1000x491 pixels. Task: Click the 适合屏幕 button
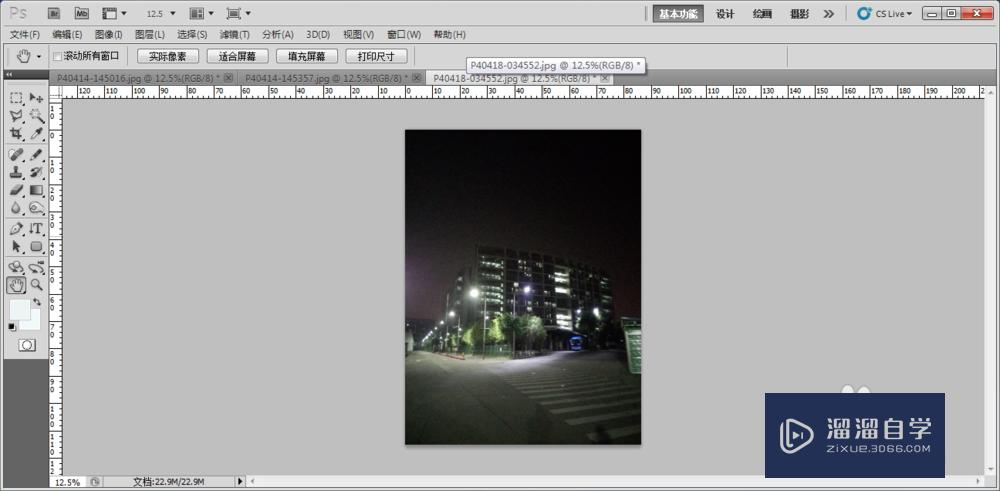click(x=237, y=56)
